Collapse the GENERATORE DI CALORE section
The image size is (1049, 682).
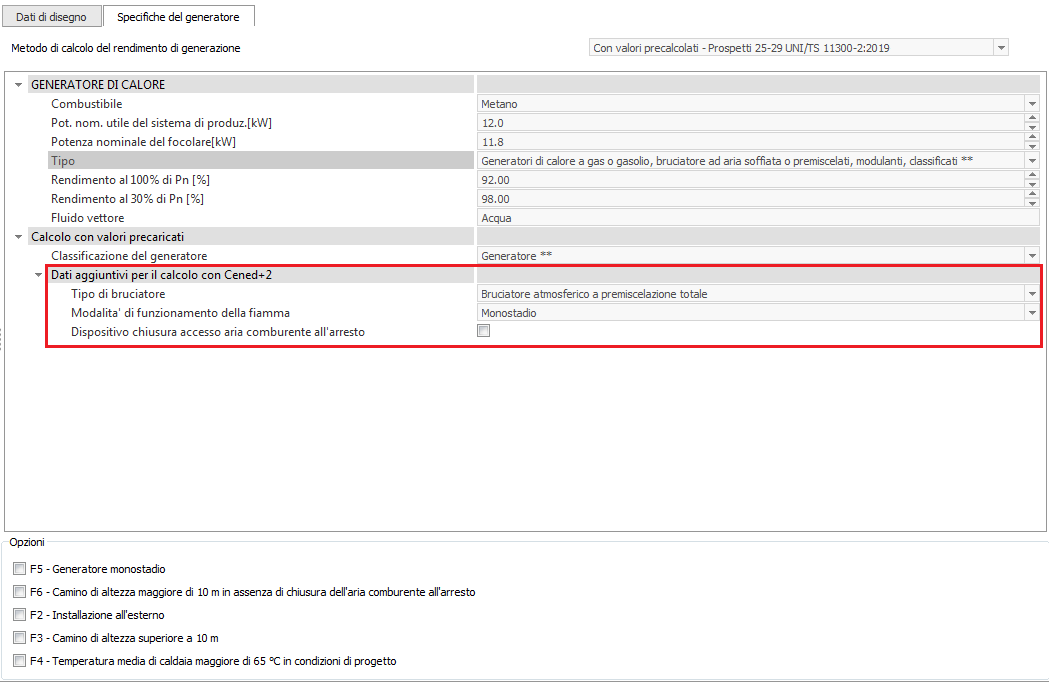[18, 85]
